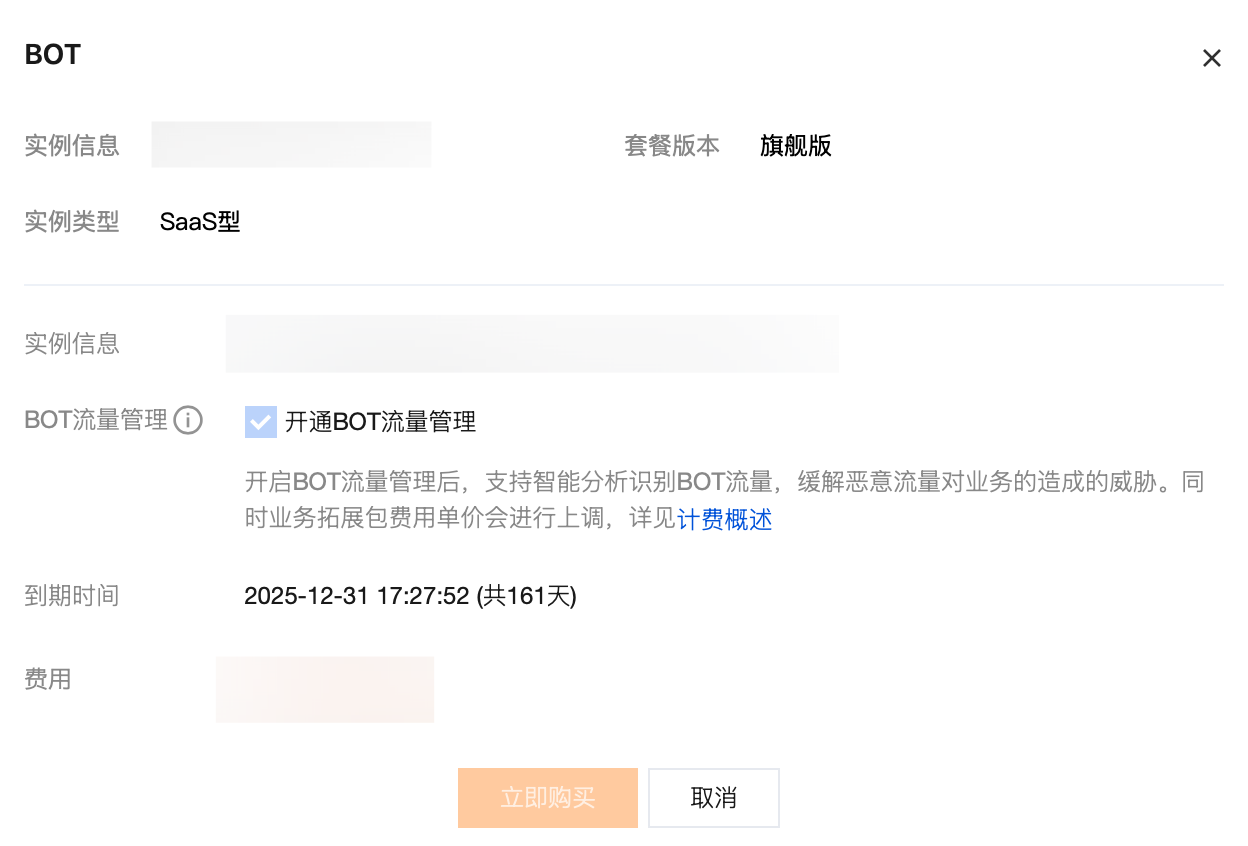Click the BOT dialog title

click(x=53, y=55)
